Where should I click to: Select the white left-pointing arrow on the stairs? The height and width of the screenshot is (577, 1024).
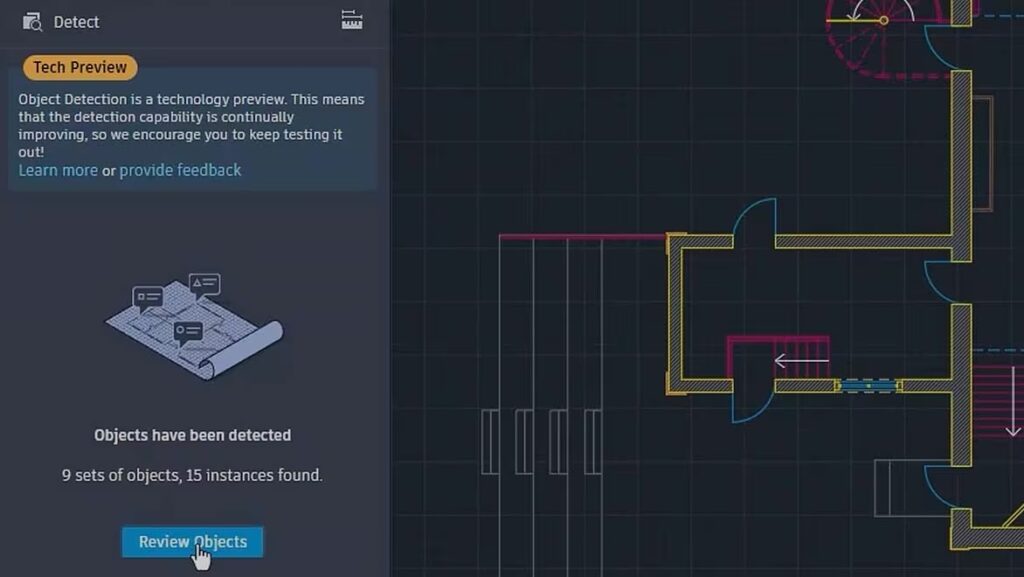pos(801,360)
